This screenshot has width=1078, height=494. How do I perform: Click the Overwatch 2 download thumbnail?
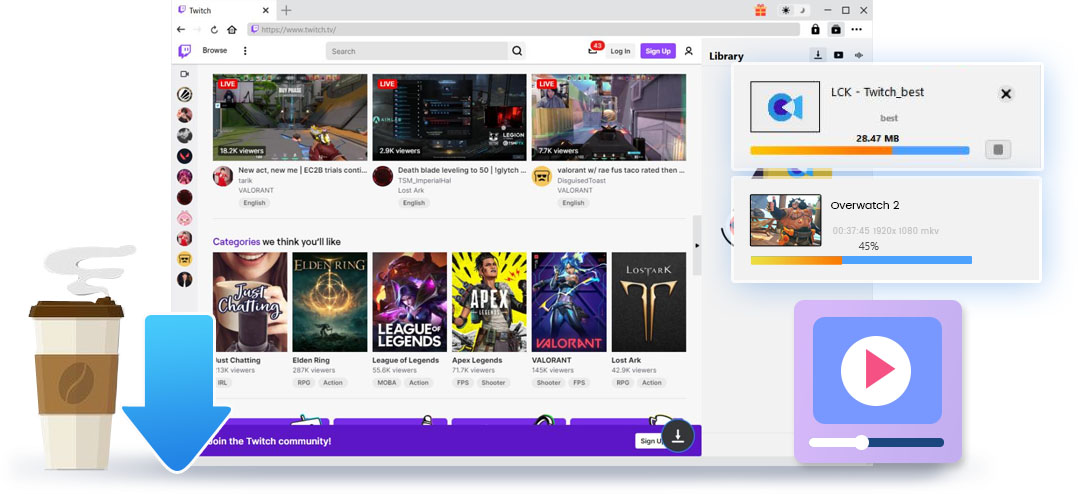tap(785, 220)
